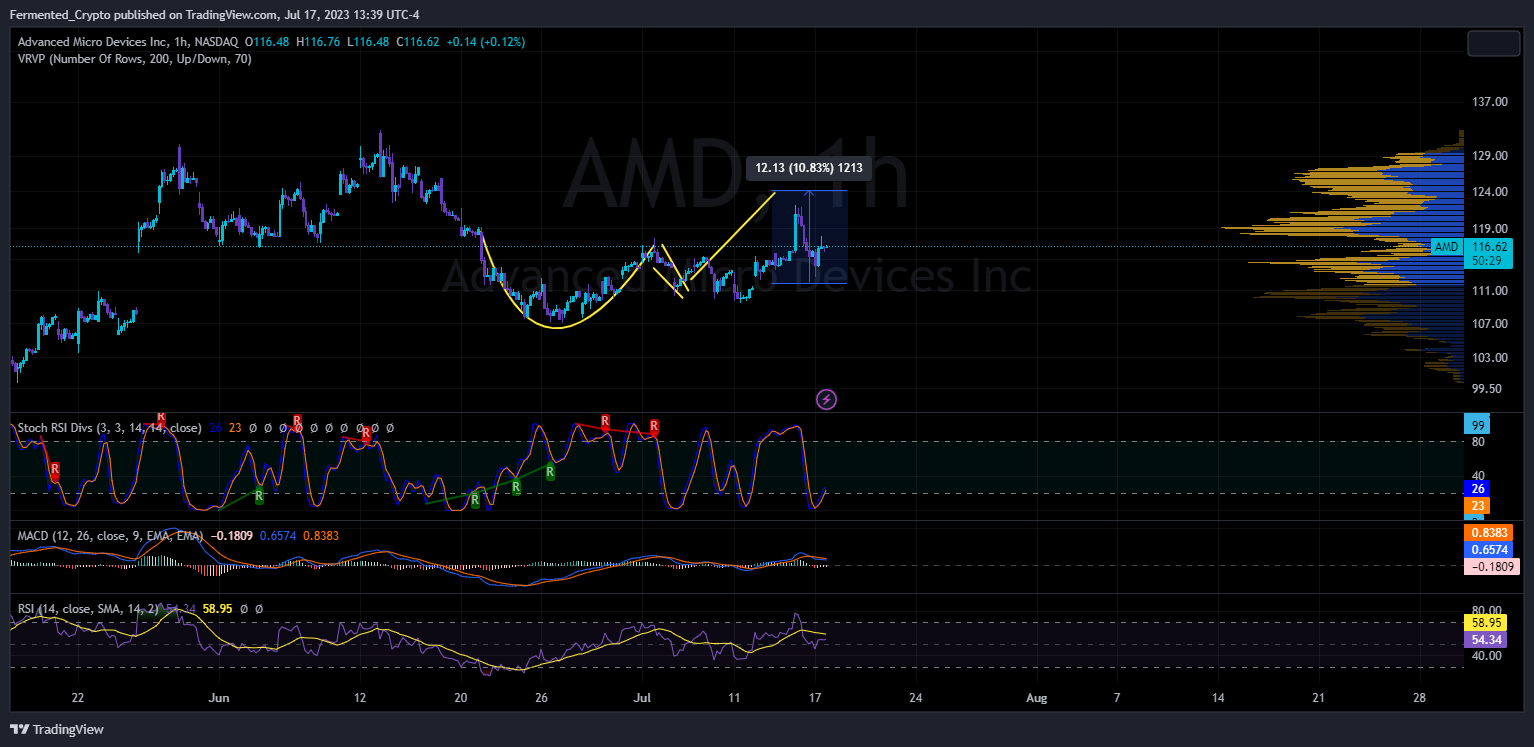
Task: Click the Jul label on the time axis
Action: 643,697
